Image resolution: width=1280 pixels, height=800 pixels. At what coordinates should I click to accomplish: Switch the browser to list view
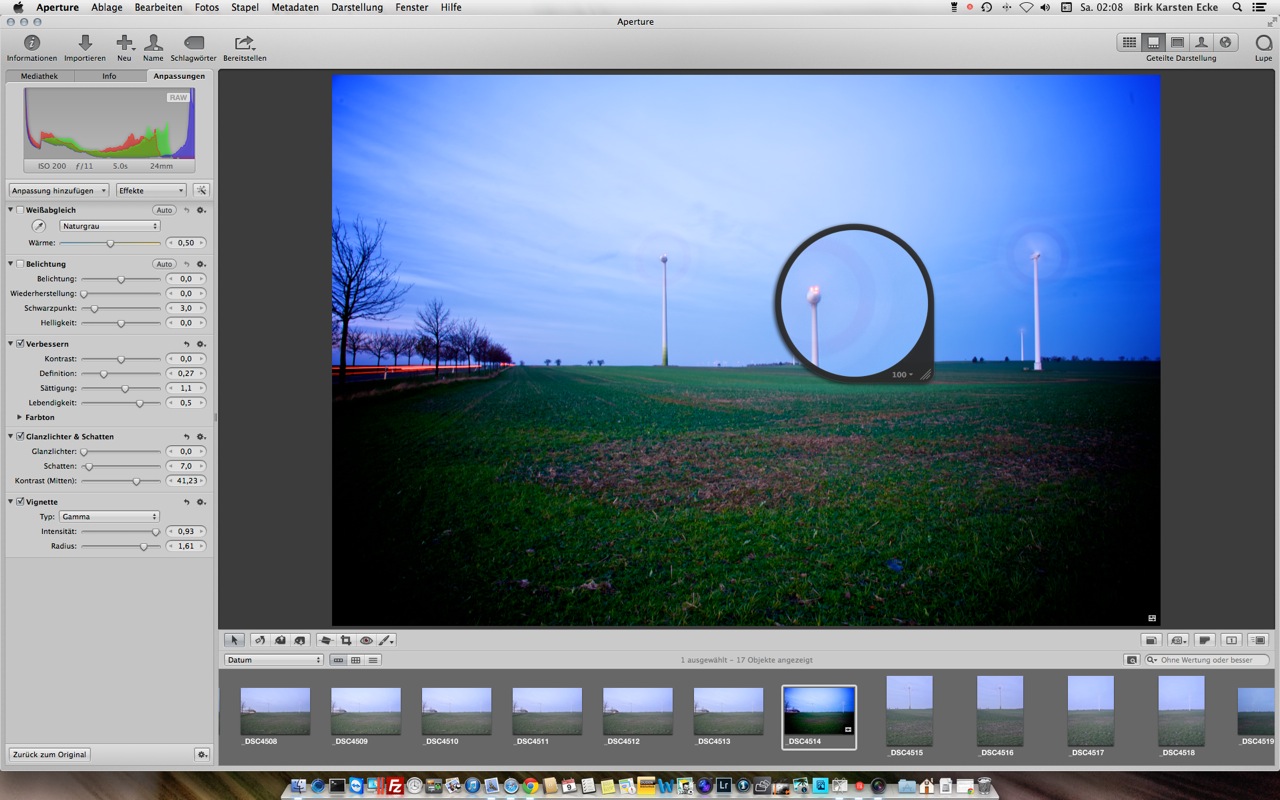(373, 660)
